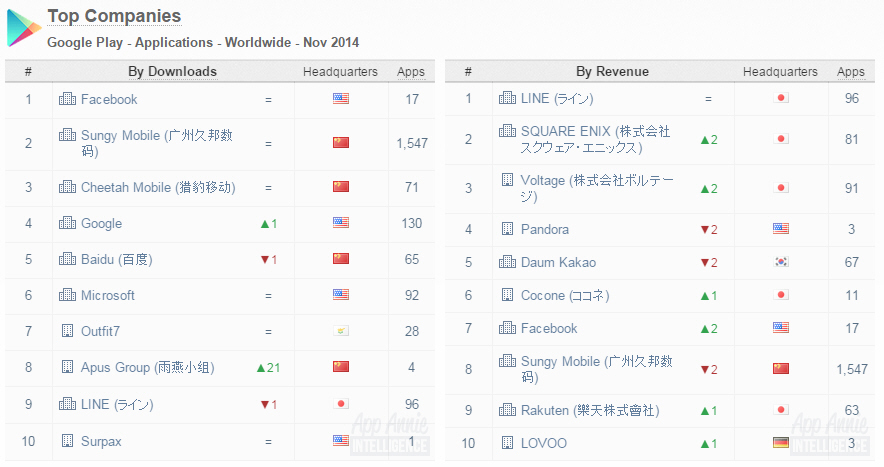Viewport: 884px width, 467px height.
Task: Click the Google Play logo icon
Action: pos(24,28)
